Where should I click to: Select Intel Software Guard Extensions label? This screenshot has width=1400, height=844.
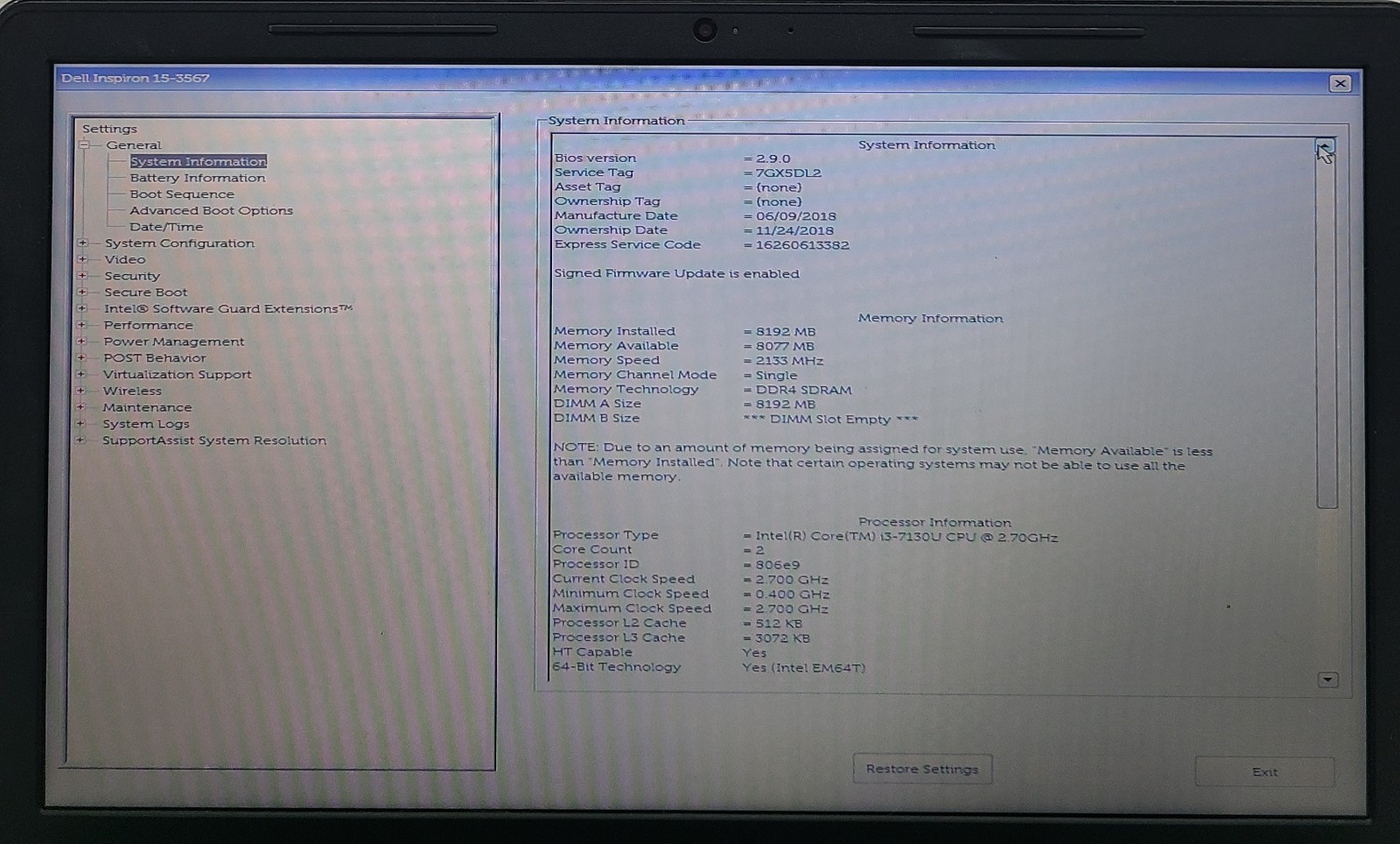228,309
